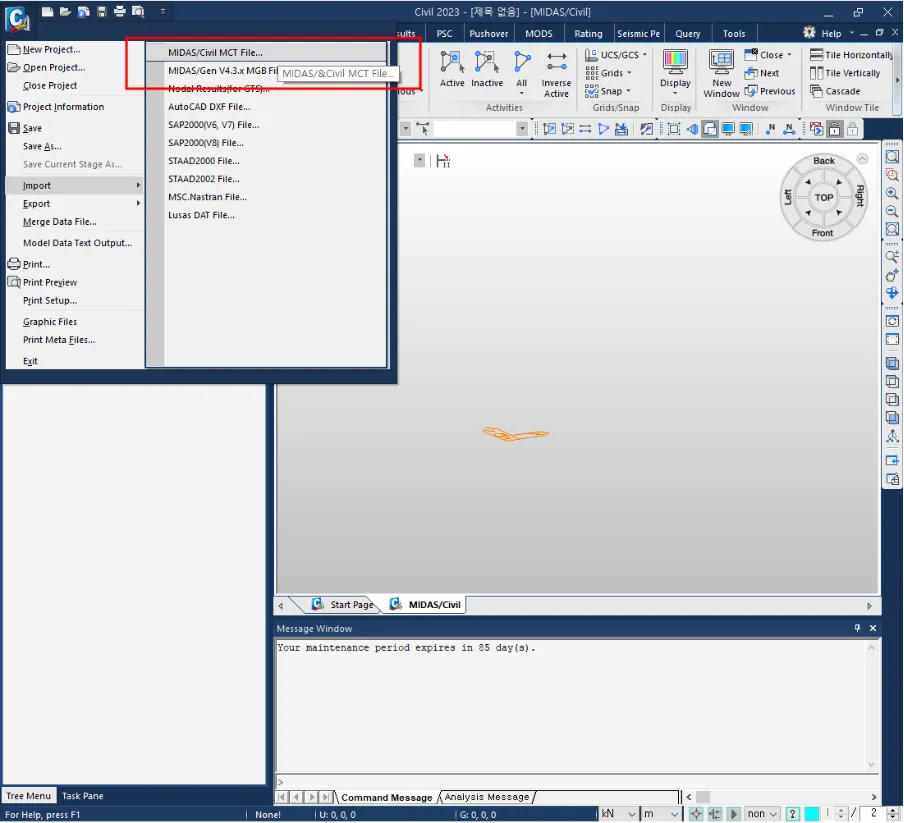The image size is (904, 823).
Task: Open the 'non' dropdown in status bar
Action: point(763,814)
